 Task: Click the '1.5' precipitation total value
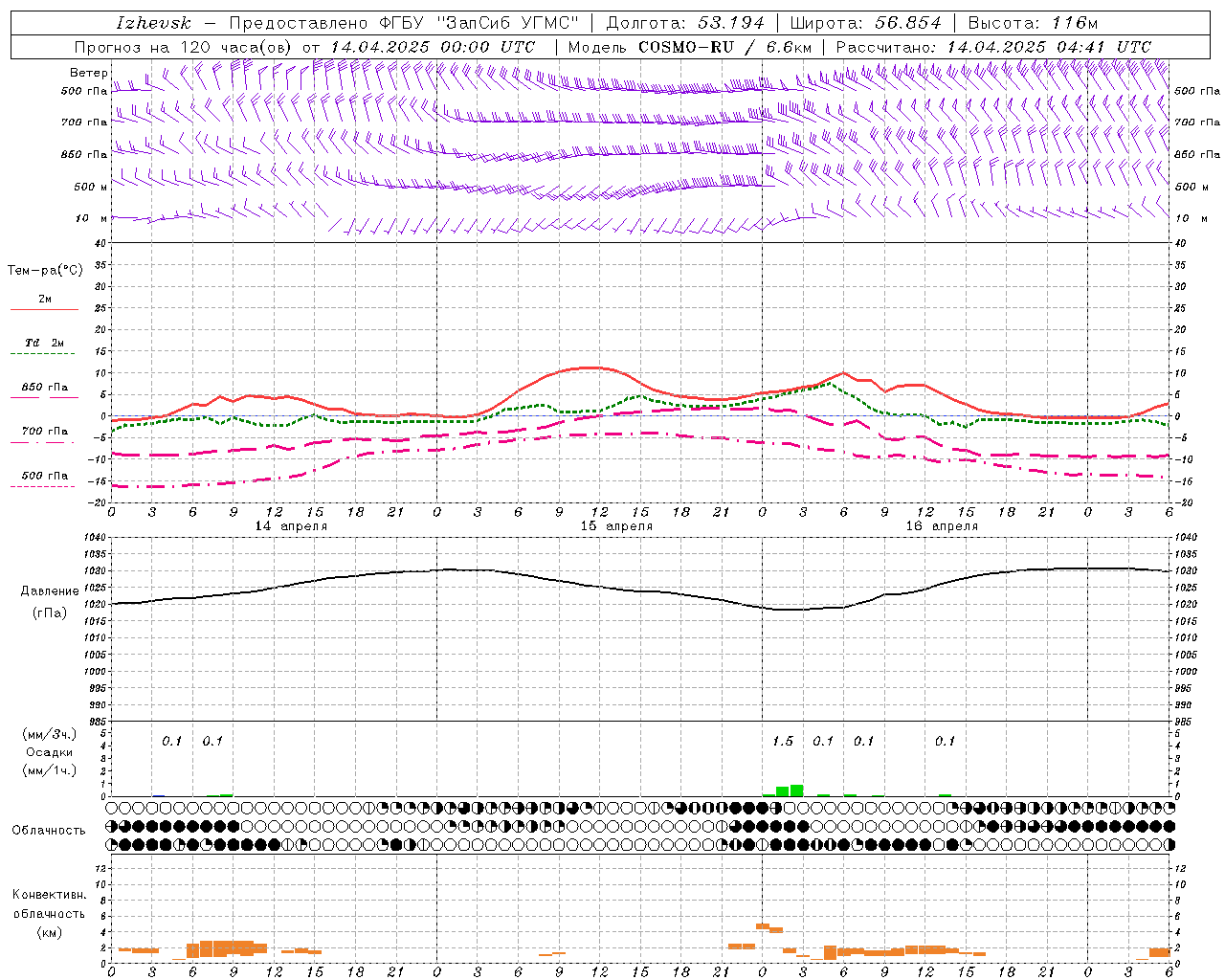click(783, 741)
